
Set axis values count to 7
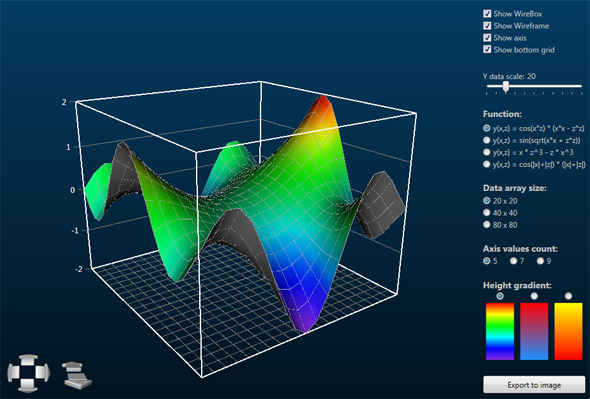pos(513,261)
